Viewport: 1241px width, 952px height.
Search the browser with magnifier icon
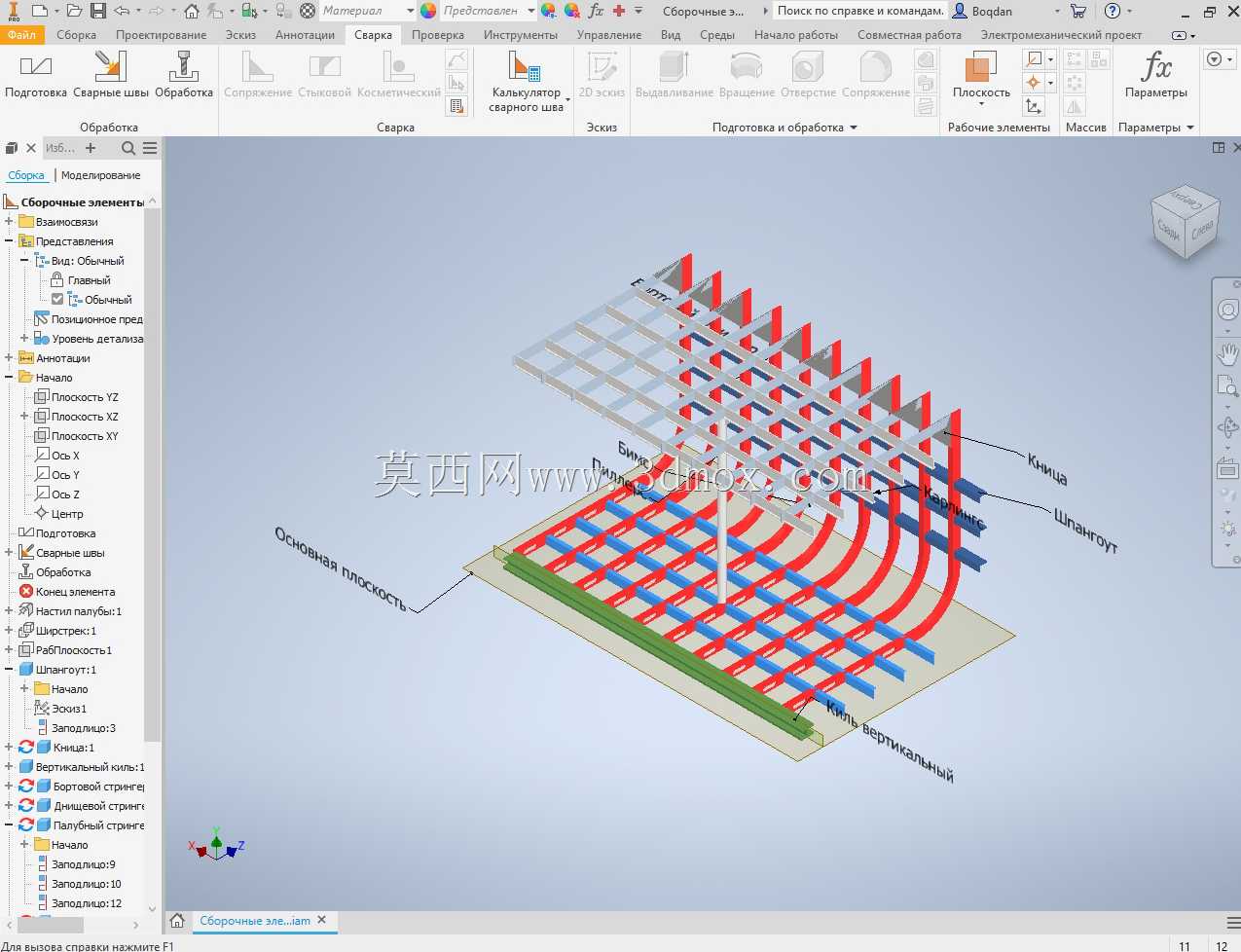[x=128, y=148]
